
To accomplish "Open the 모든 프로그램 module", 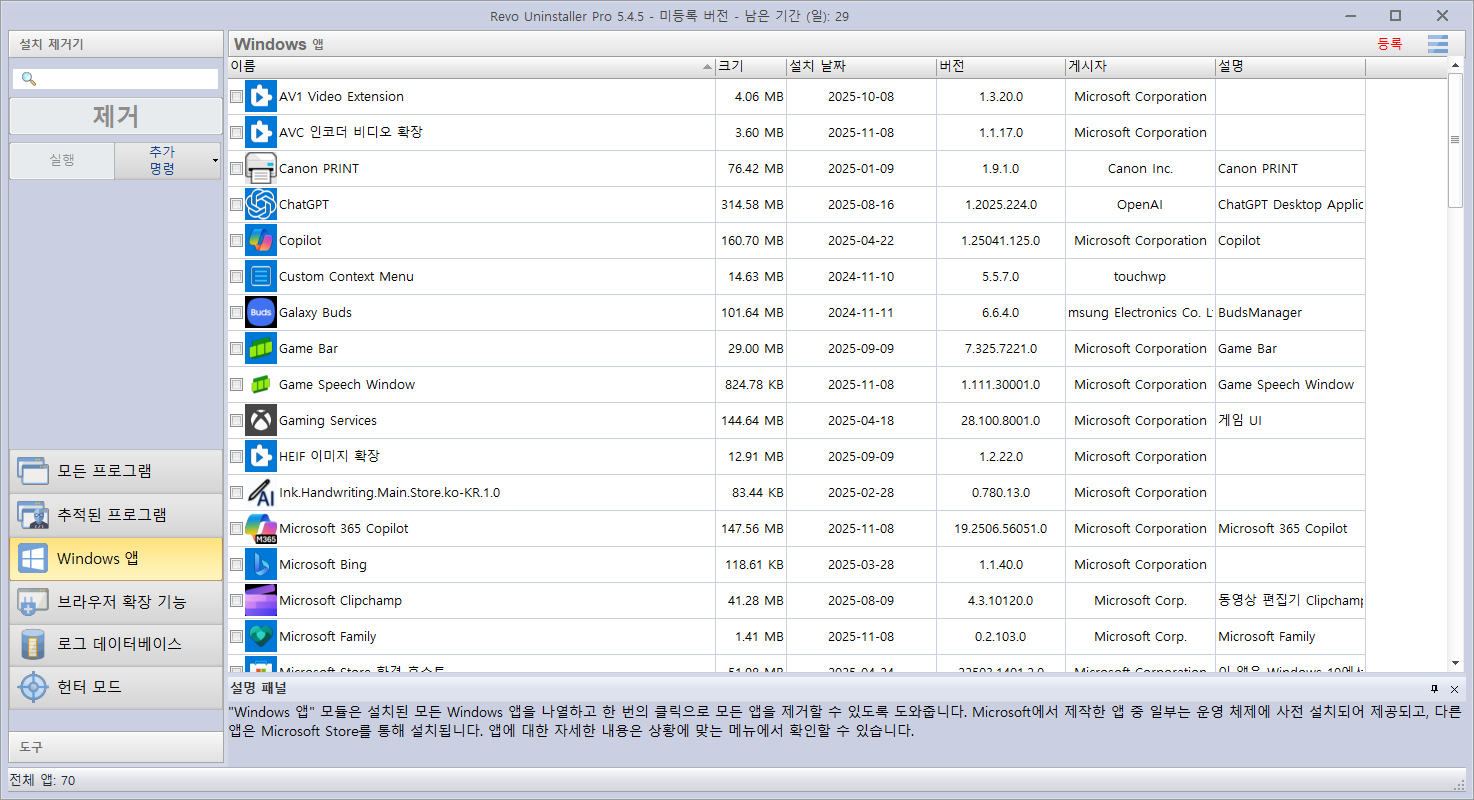I will [116, 471].
